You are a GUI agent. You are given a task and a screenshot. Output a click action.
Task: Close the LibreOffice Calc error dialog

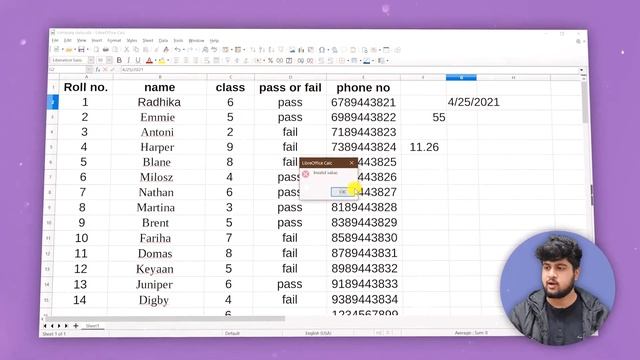[351, 163]
